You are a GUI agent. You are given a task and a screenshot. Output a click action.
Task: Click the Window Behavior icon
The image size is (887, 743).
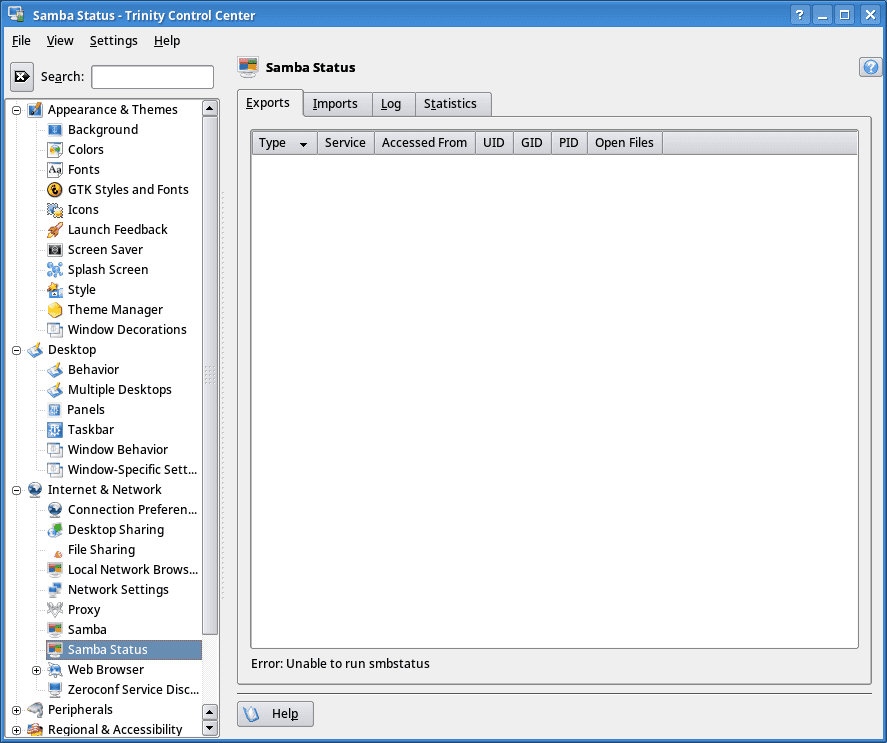click(55, 450)
